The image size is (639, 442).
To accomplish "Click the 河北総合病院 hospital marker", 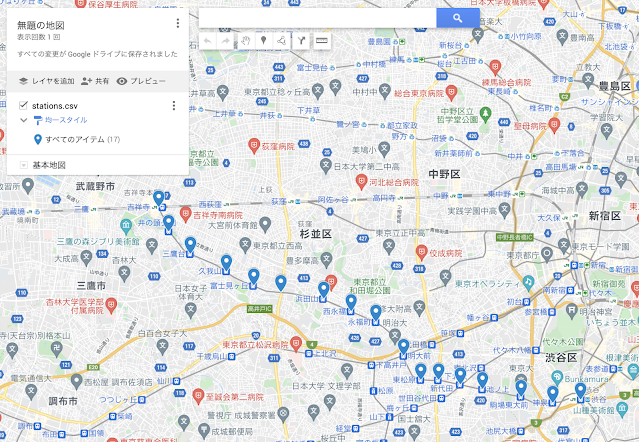I will (361, 181).
